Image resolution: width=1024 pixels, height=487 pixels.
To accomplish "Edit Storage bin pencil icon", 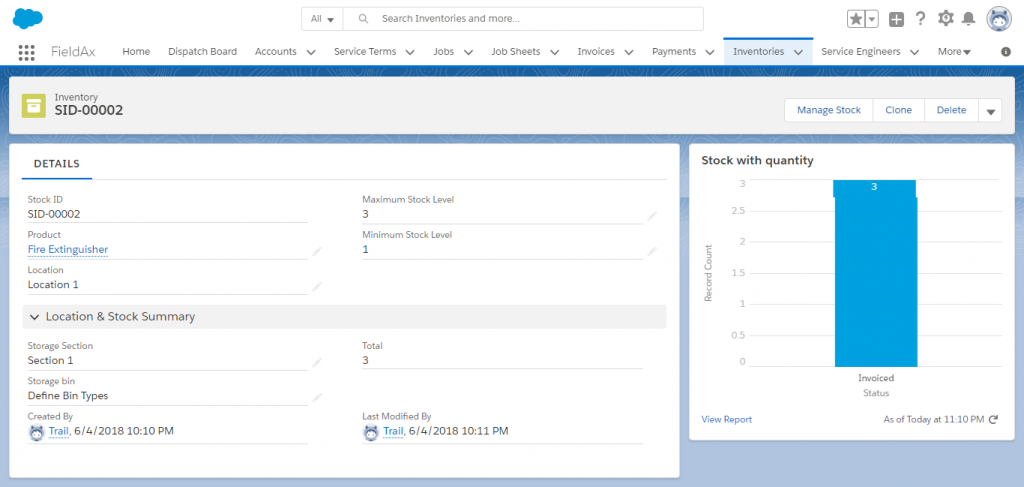I will click(317, 397).
